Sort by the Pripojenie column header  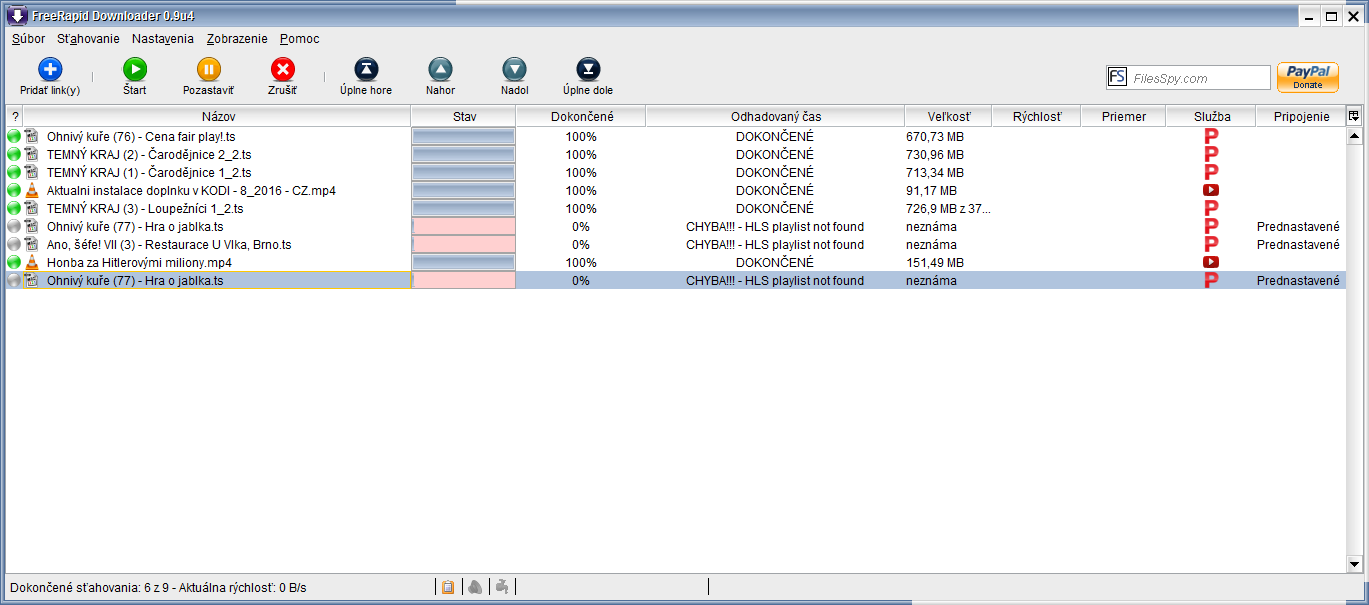point(1301,116)
